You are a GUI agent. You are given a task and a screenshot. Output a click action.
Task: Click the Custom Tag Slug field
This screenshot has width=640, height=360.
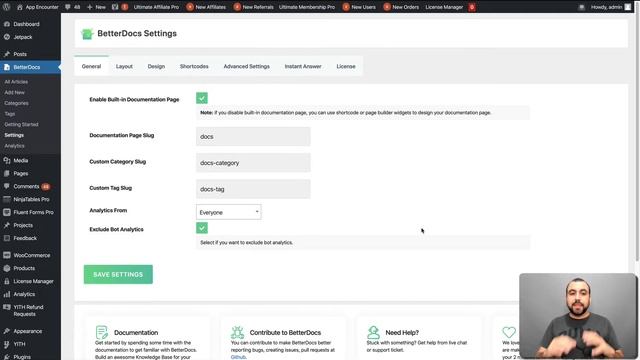click(253, 189)
